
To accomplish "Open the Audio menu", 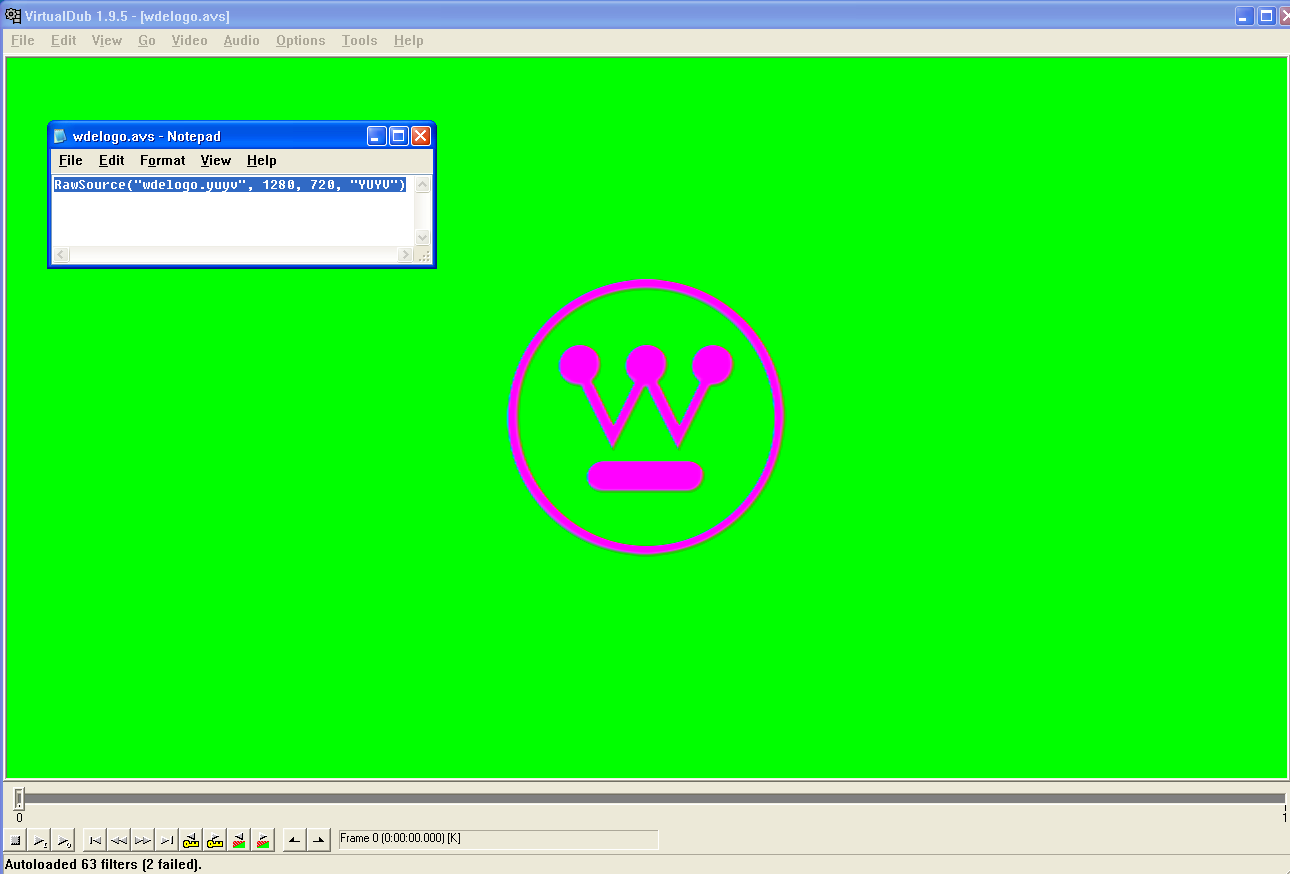I will (242, 40).
